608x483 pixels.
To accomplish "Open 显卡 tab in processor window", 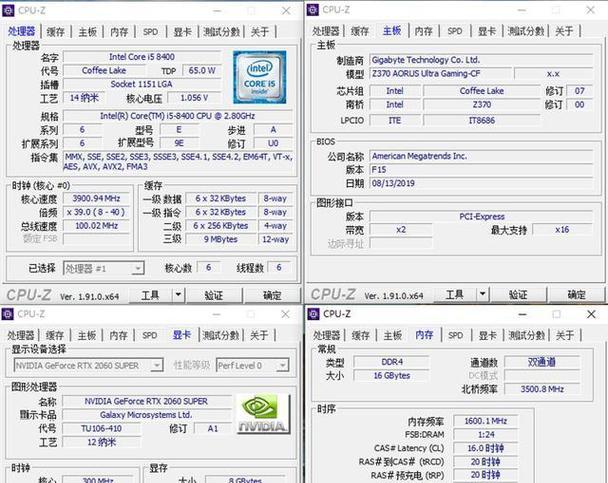I will coord(183,32).
